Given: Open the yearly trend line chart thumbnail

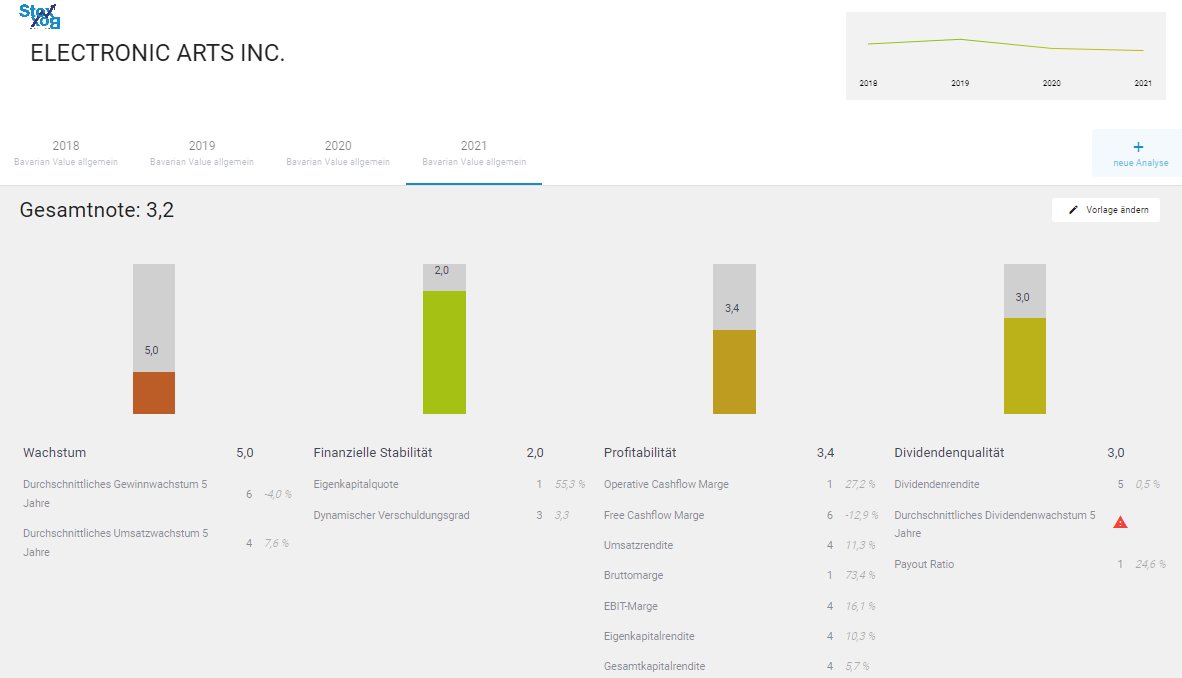Looking at the screenshot, I should coord(1006,56).
